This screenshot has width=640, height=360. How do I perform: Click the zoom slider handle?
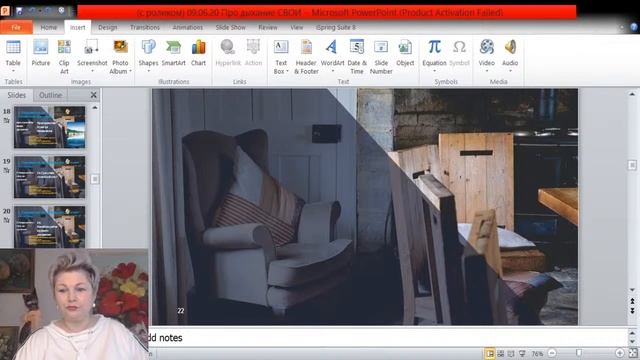tap(579, 353)
